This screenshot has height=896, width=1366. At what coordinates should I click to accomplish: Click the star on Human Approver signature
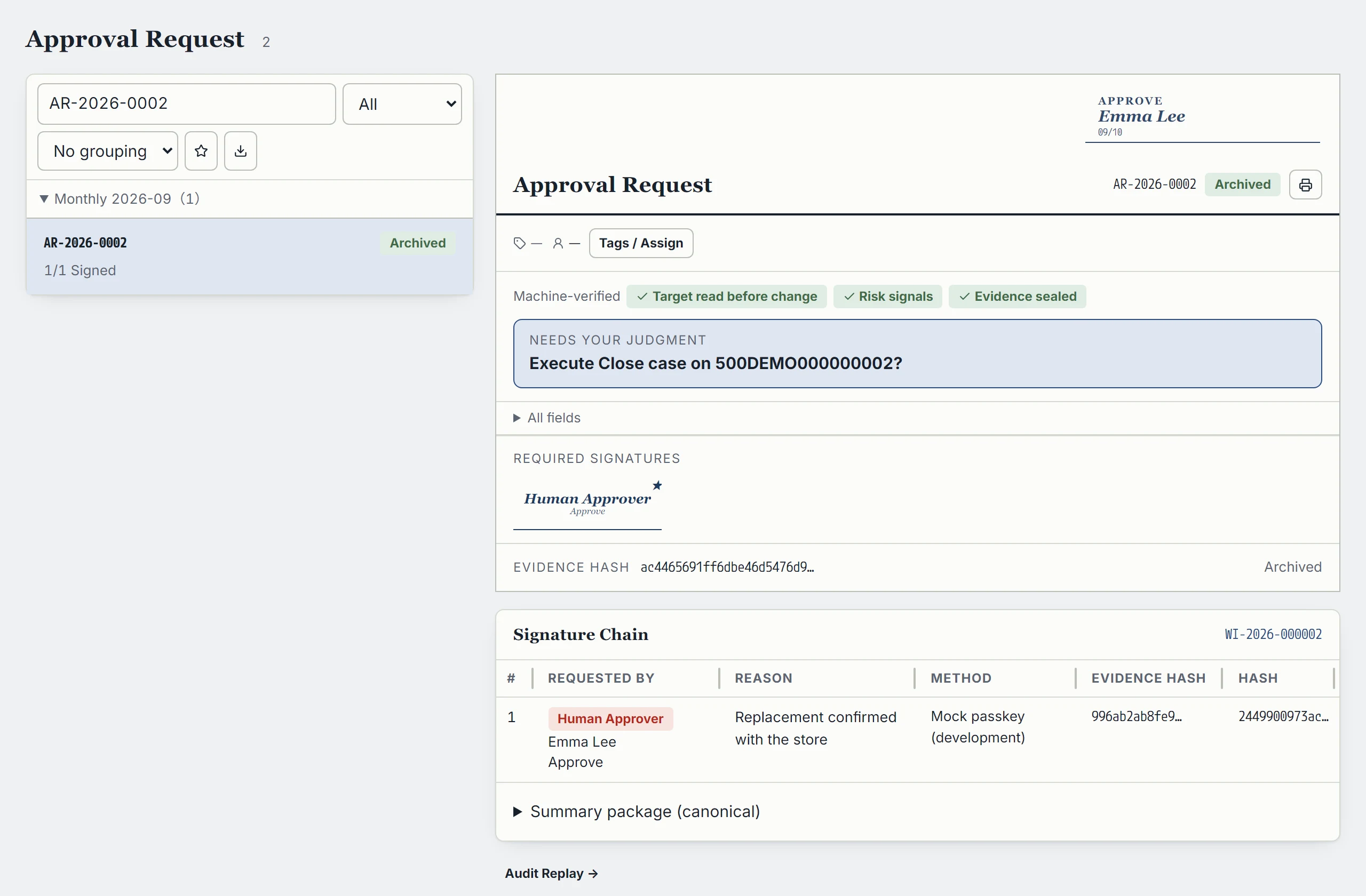pyautogui.click(x=657, y=485)
